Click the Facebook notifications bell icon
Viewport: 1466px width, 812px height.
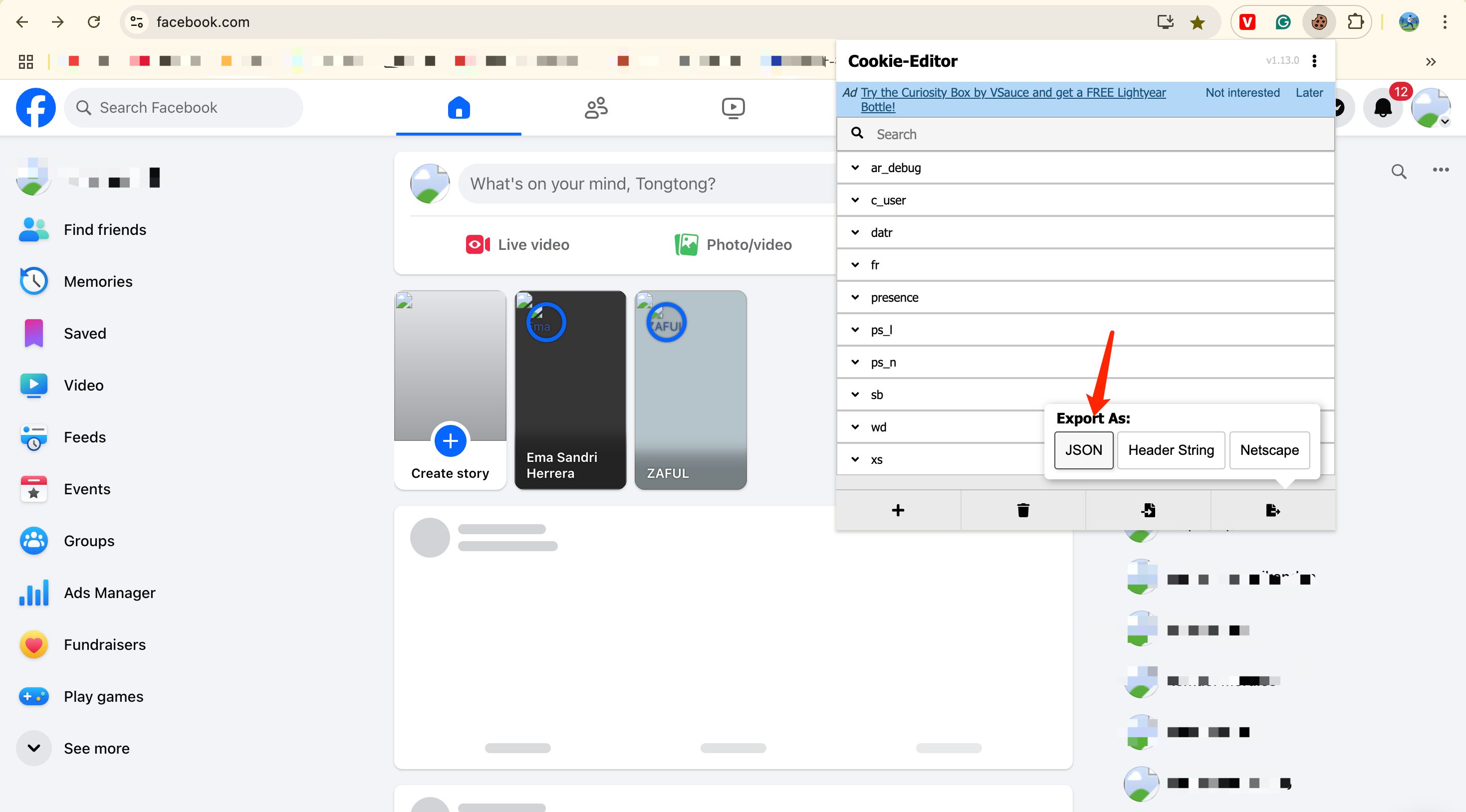[x=1383, y=107]
